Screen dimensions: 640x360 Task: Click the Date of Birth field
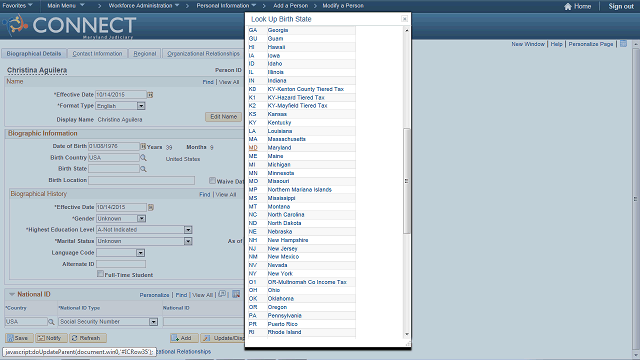[x=114, y=146]
